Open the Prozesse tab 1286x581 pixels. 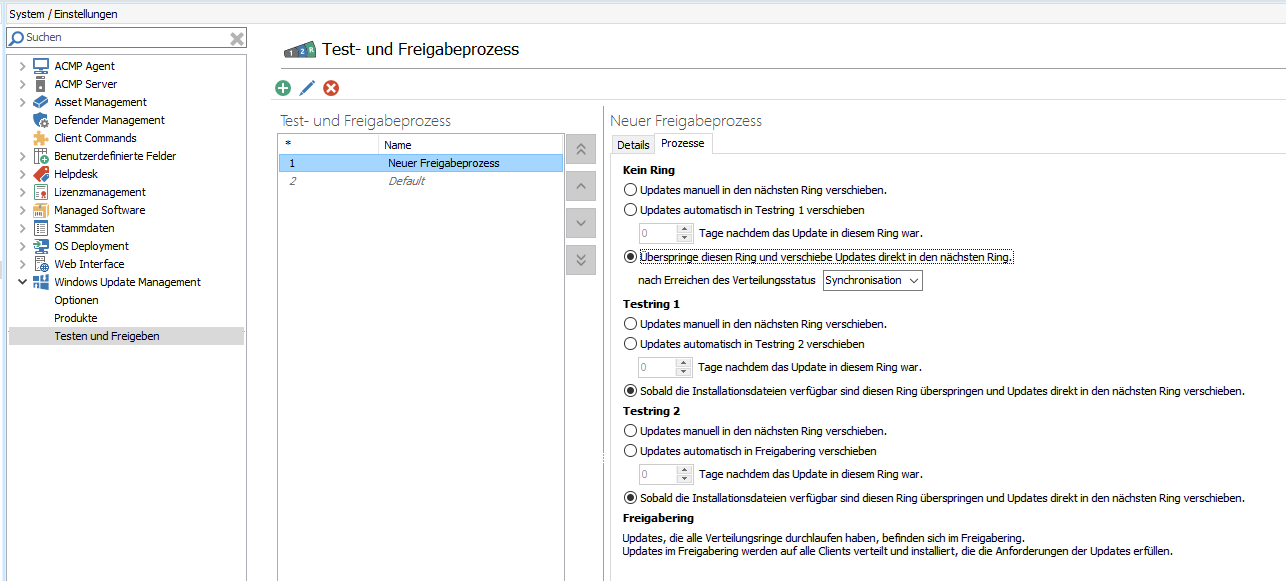click(682, 144)
